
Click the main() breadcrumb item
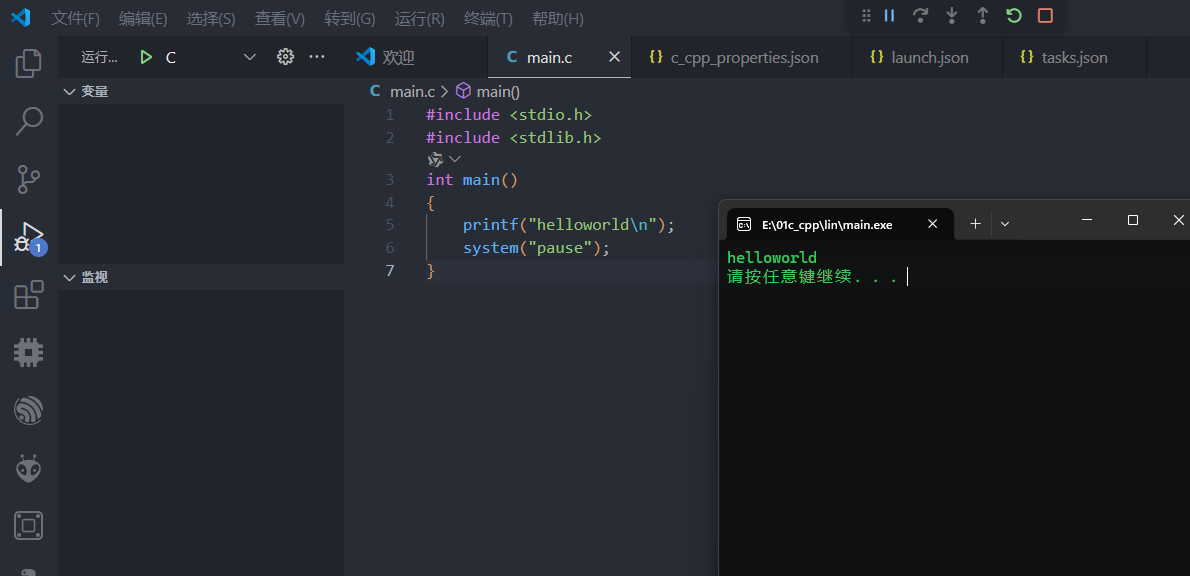click(x=497, y=91)
